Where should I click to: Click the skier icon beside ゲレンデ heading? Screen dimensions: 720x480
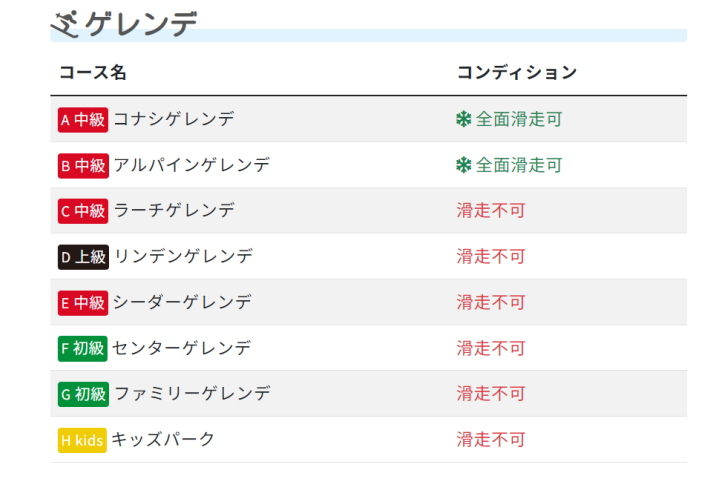tap(66, 22)
